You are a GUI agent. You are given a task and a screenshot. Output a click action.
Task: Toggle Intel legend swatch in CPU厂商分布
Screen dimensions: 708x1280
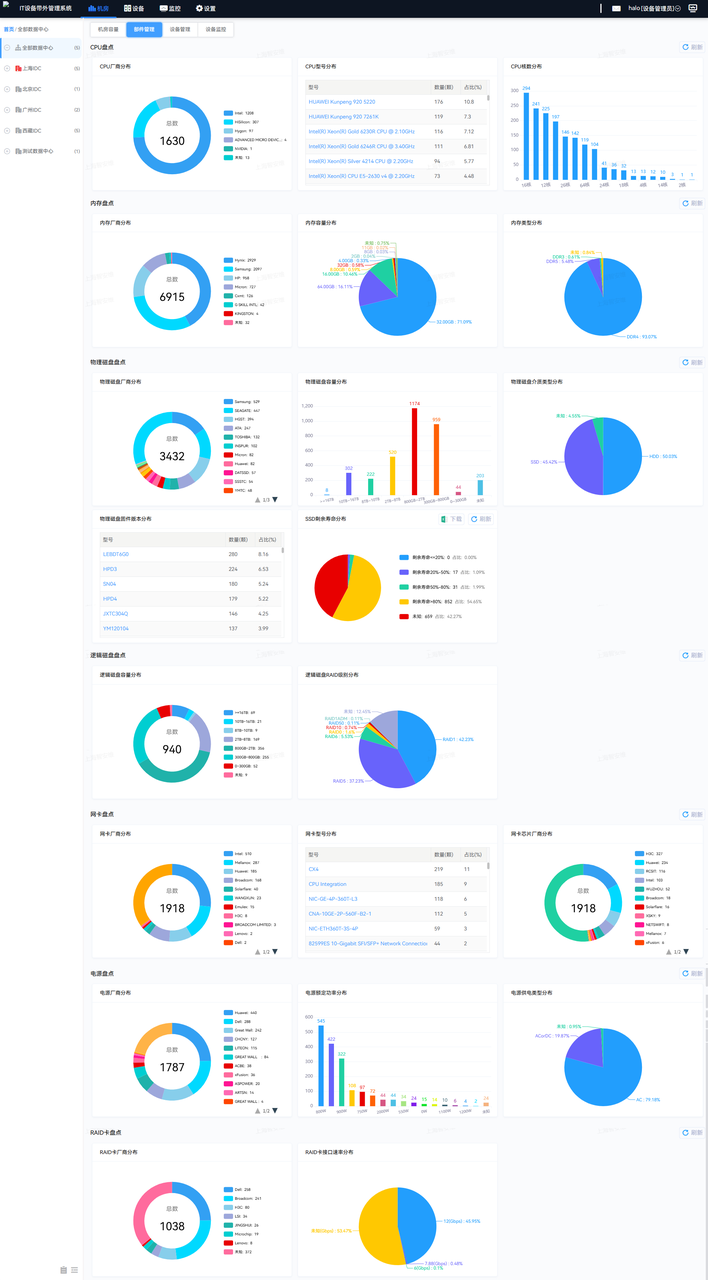pyautogui.click(x=228, y=114)
